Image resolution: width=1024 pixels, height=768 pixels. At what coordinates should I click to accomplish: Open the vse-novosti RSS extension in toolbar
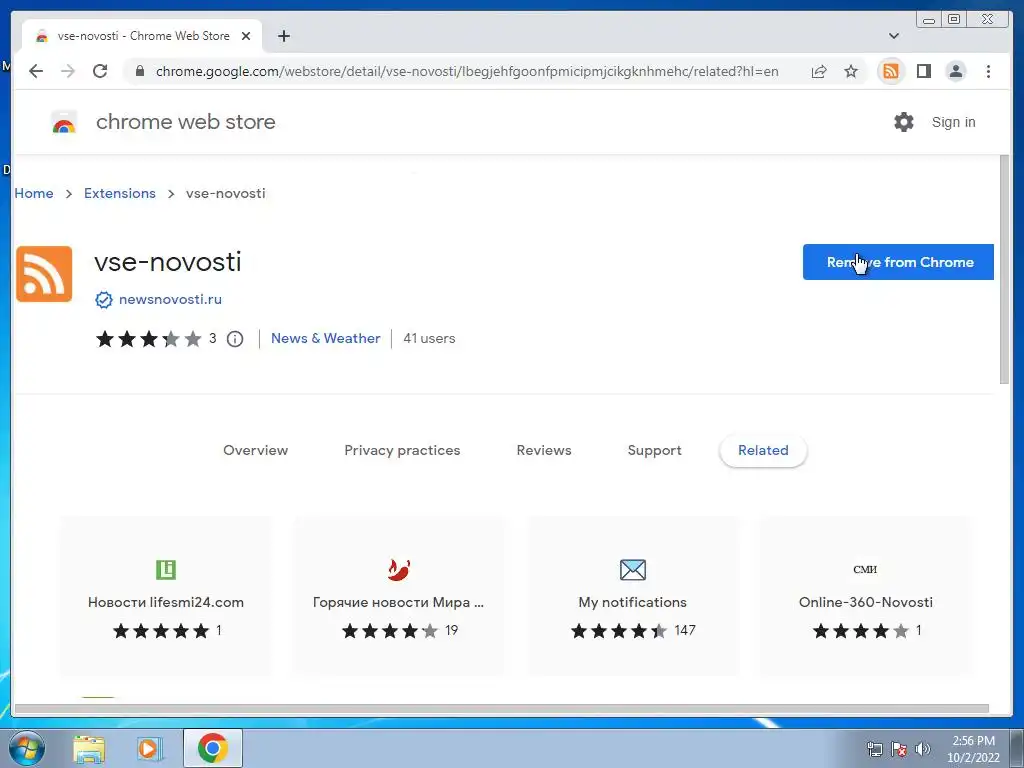click(x=891, y=71)
